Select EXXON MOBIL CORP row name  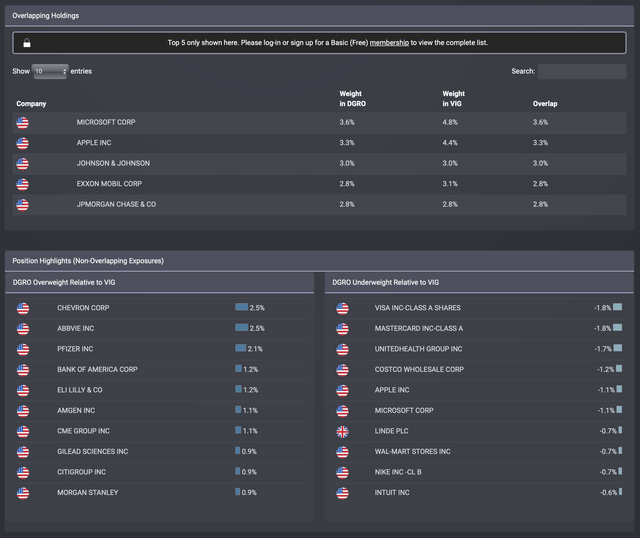click(x=109, y=184)
